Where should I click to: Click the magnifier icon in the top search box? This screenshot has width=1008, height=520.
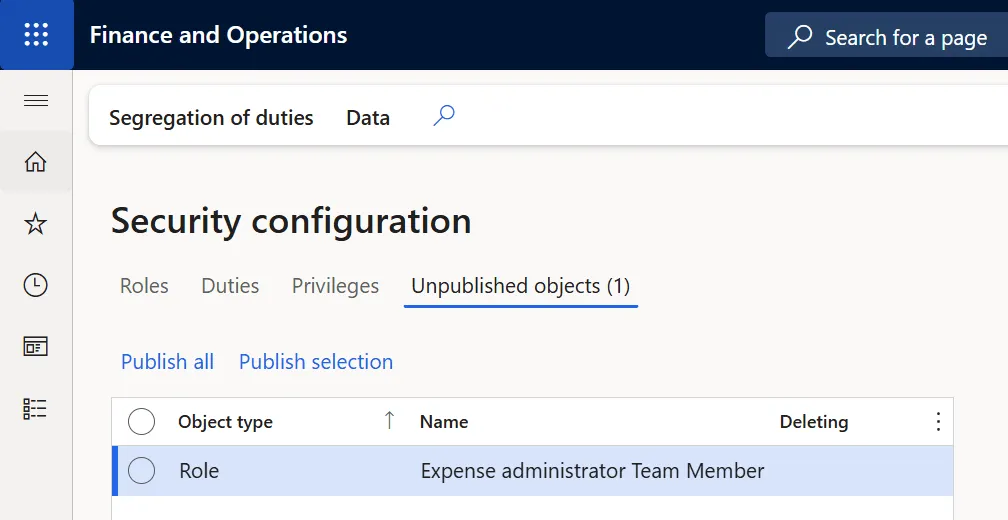[x=800, y=37]
